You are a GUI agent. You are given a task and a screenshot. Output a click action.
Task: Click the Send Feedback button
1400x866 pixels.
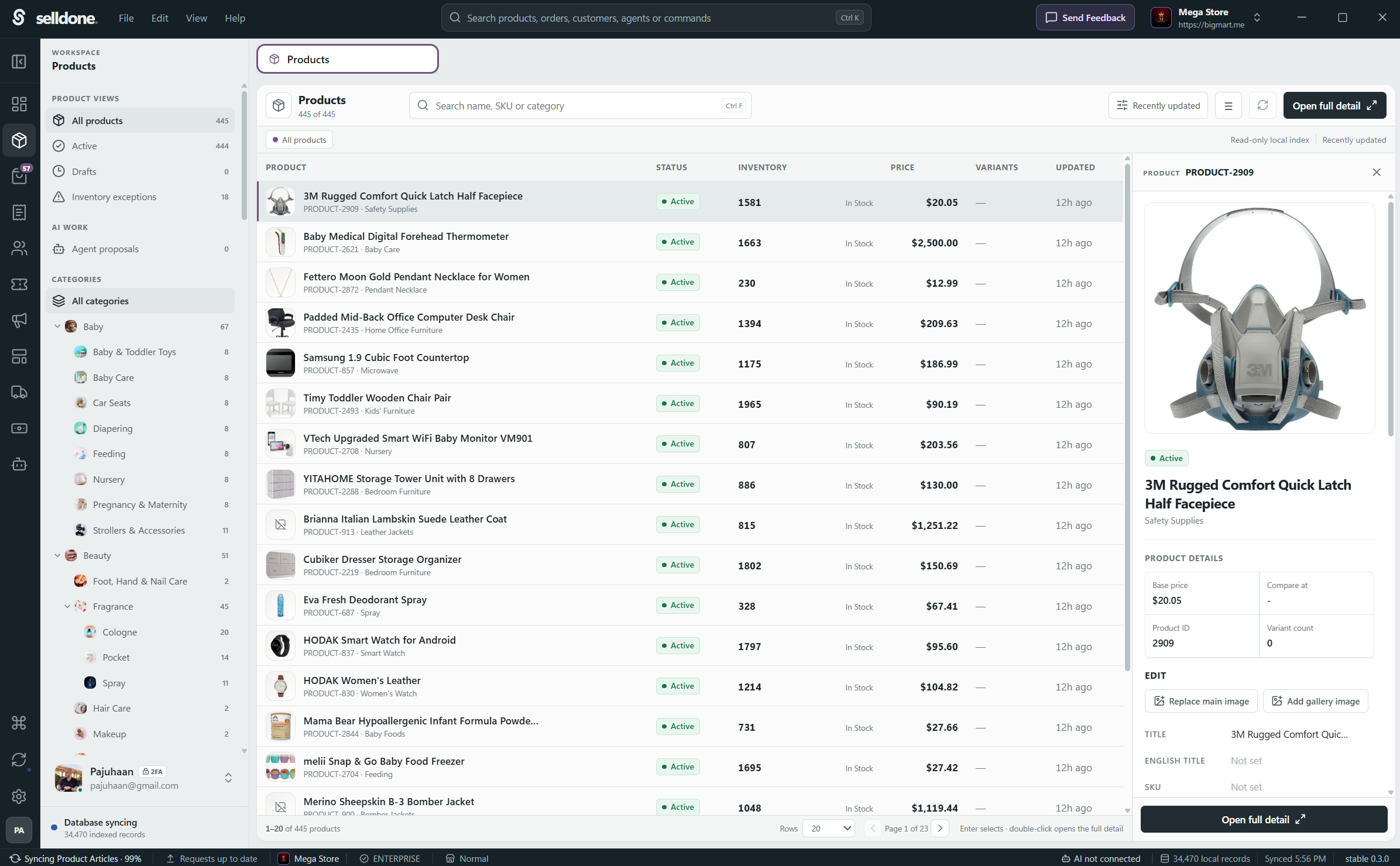[1086, 18]
